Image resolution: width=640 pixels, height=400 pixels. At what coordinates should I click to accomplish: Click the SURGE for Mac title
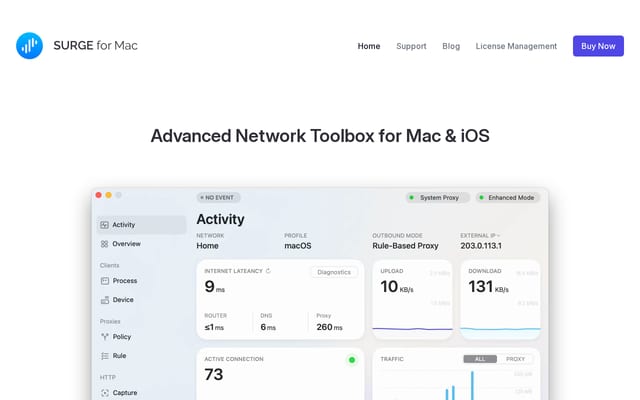coord(96,45)
